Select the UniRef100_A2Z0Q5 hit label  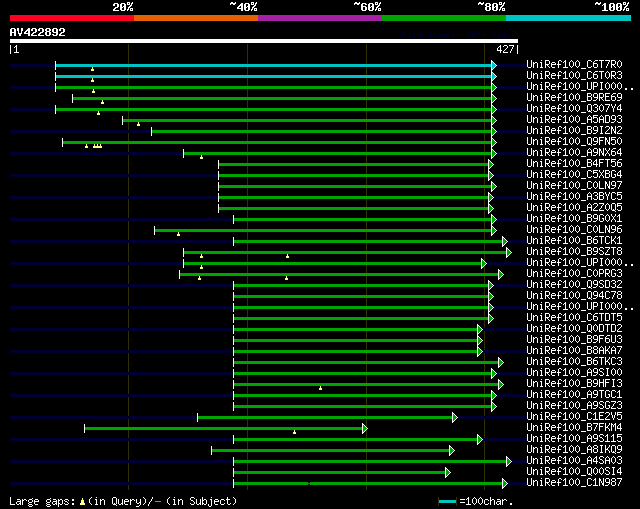click(x=574, y=208)
